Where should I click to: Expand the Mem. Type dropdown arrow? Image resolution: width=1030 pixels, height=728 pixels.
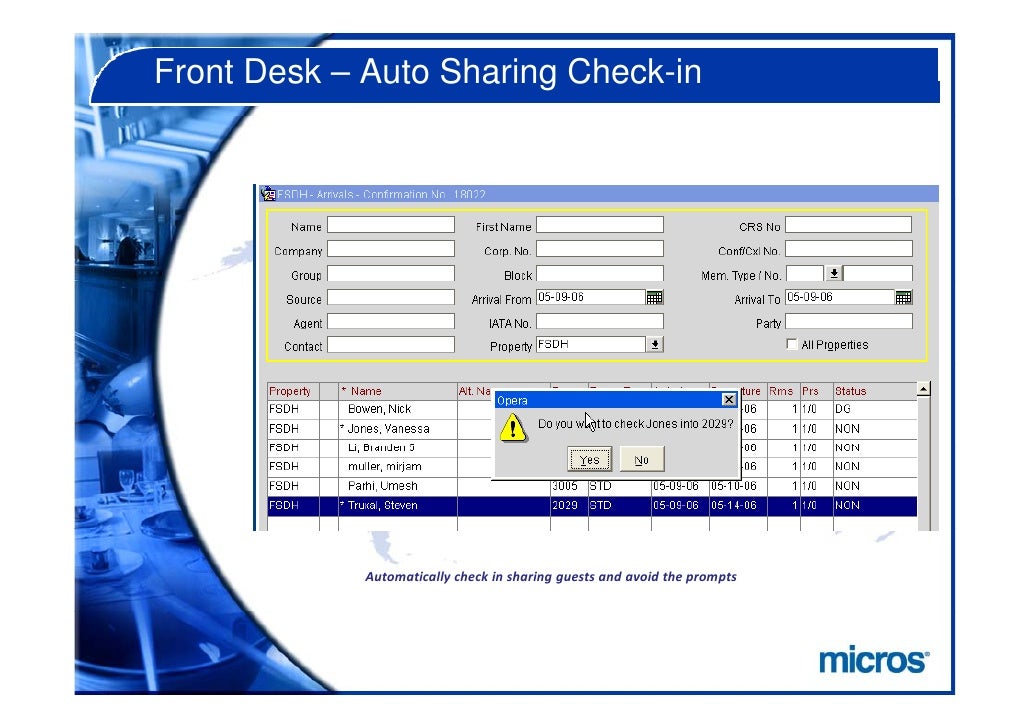[x=834, y=273]
